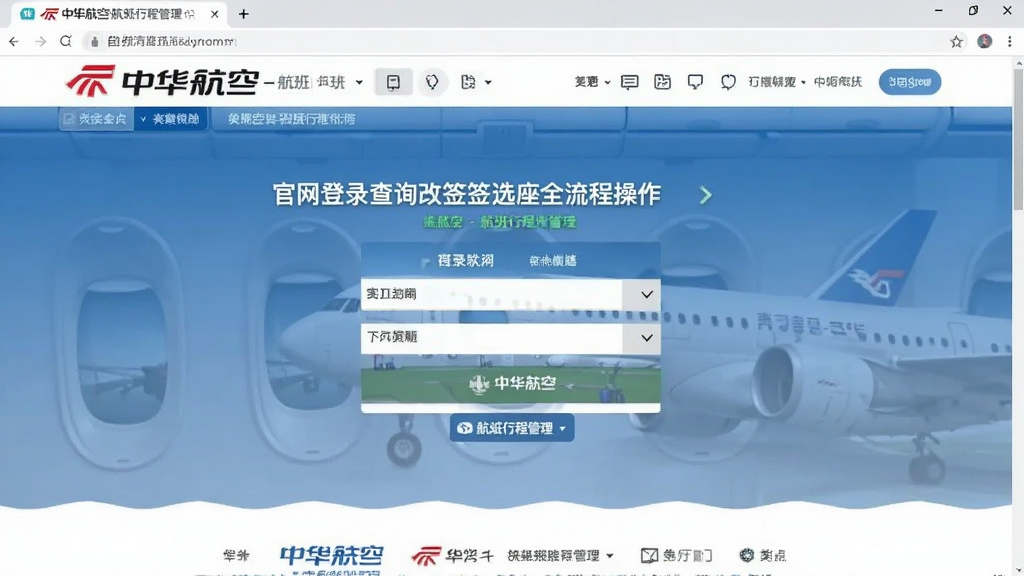Screen dimensions: 1024x576
Task: Click the lightbulb-shaped icon in the header
Action: (432, 82)
